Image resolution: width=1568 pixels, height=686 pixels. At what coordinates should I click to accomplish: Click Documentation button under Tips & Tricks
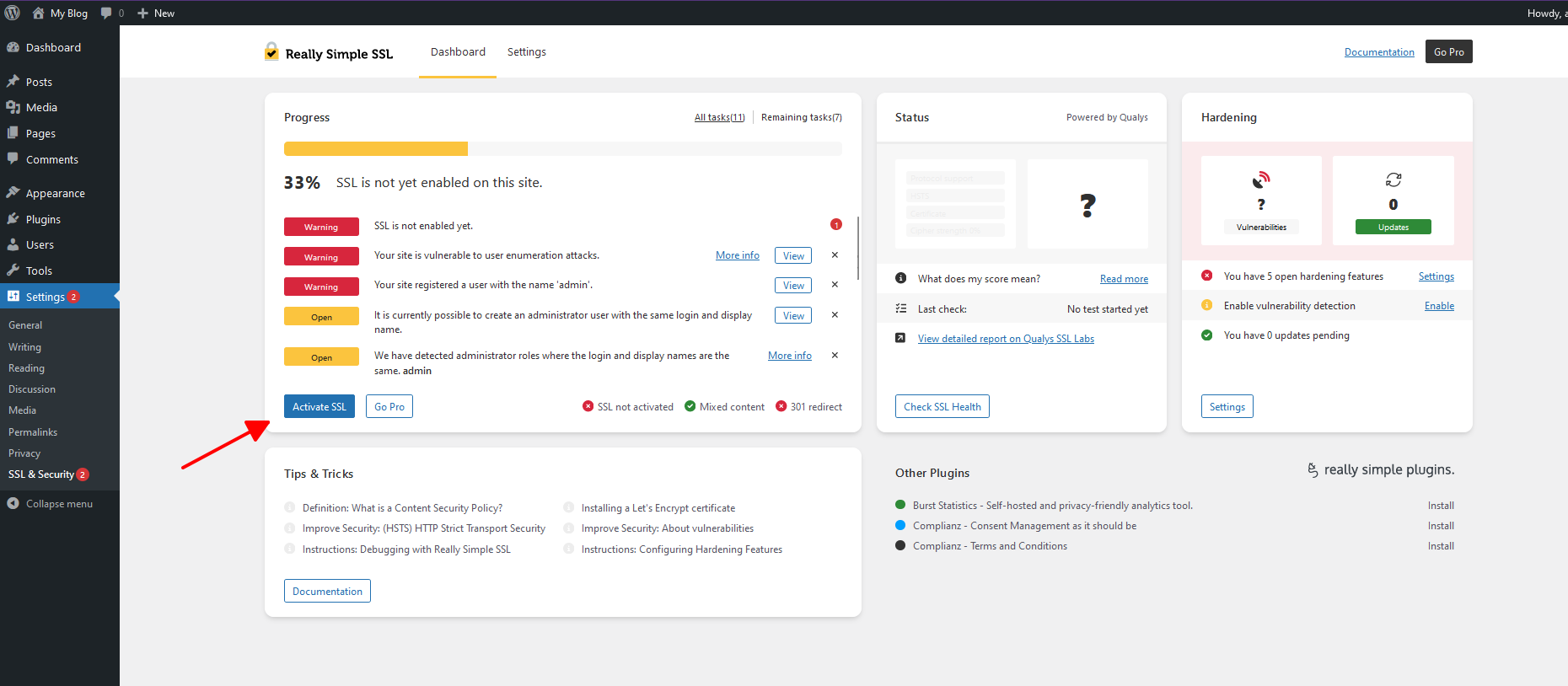327,591
